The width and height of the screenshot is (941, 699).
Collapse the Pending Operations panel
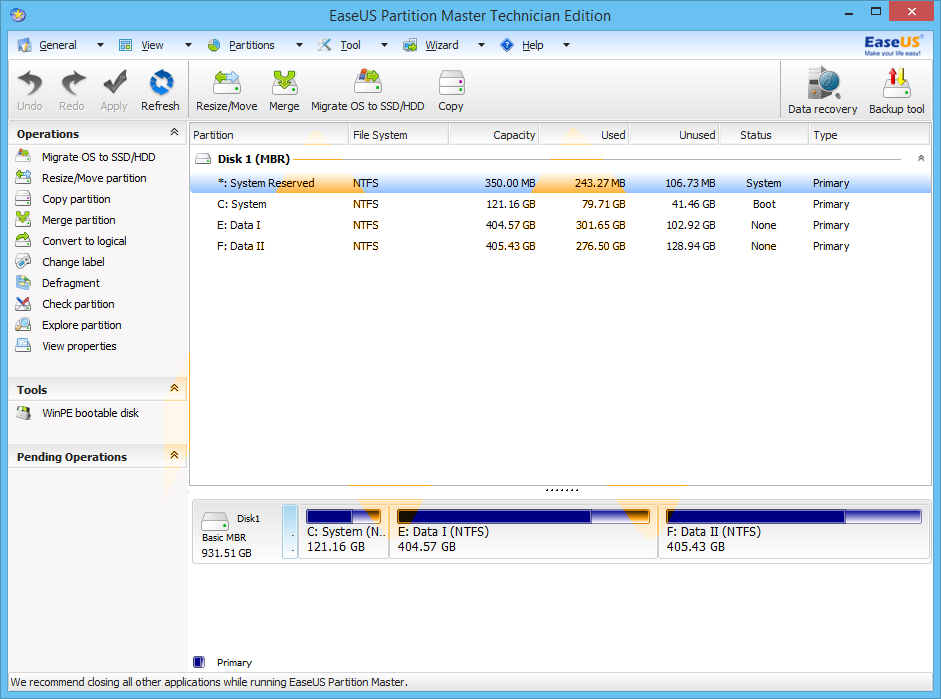coord(174,455)
